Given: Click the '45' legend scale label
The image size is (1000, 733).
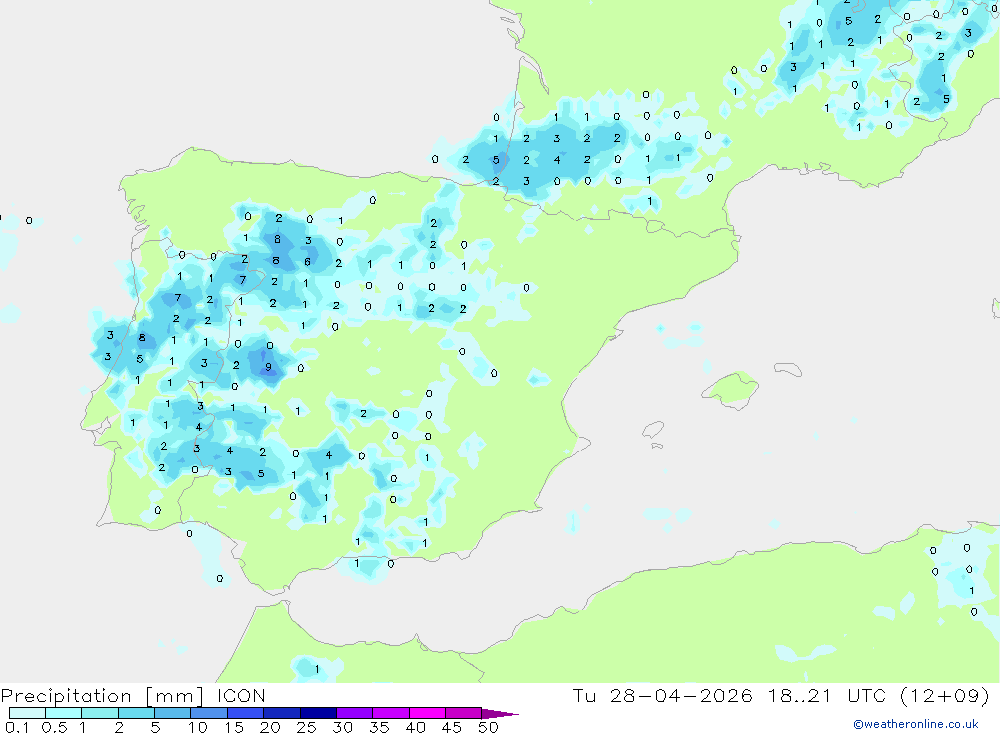Looking at the screenshot, I should [452, 727].
